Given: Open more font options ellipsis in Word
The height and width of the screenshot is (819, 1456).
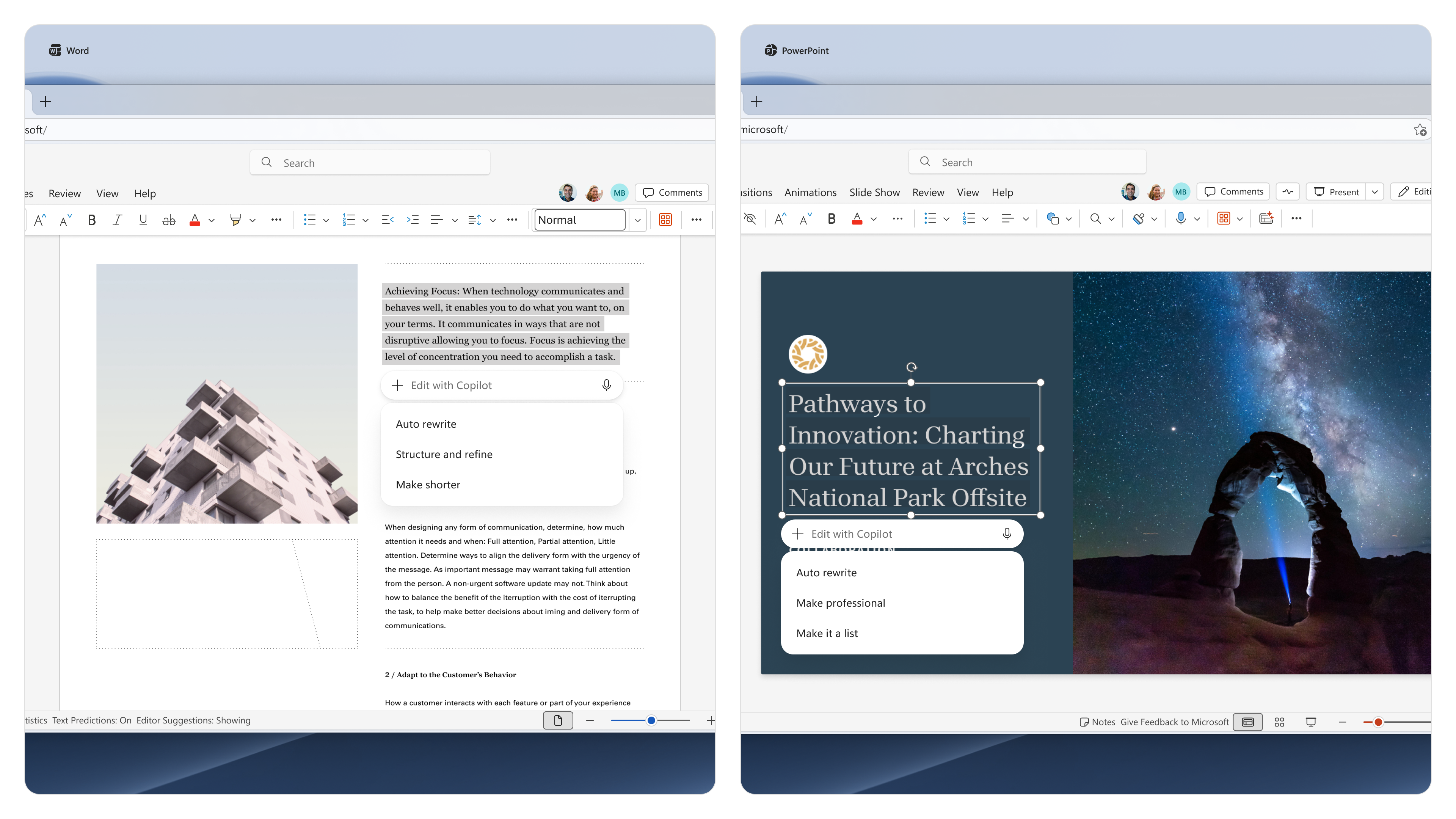Looking at the screenshot, I should coord(276,220).
